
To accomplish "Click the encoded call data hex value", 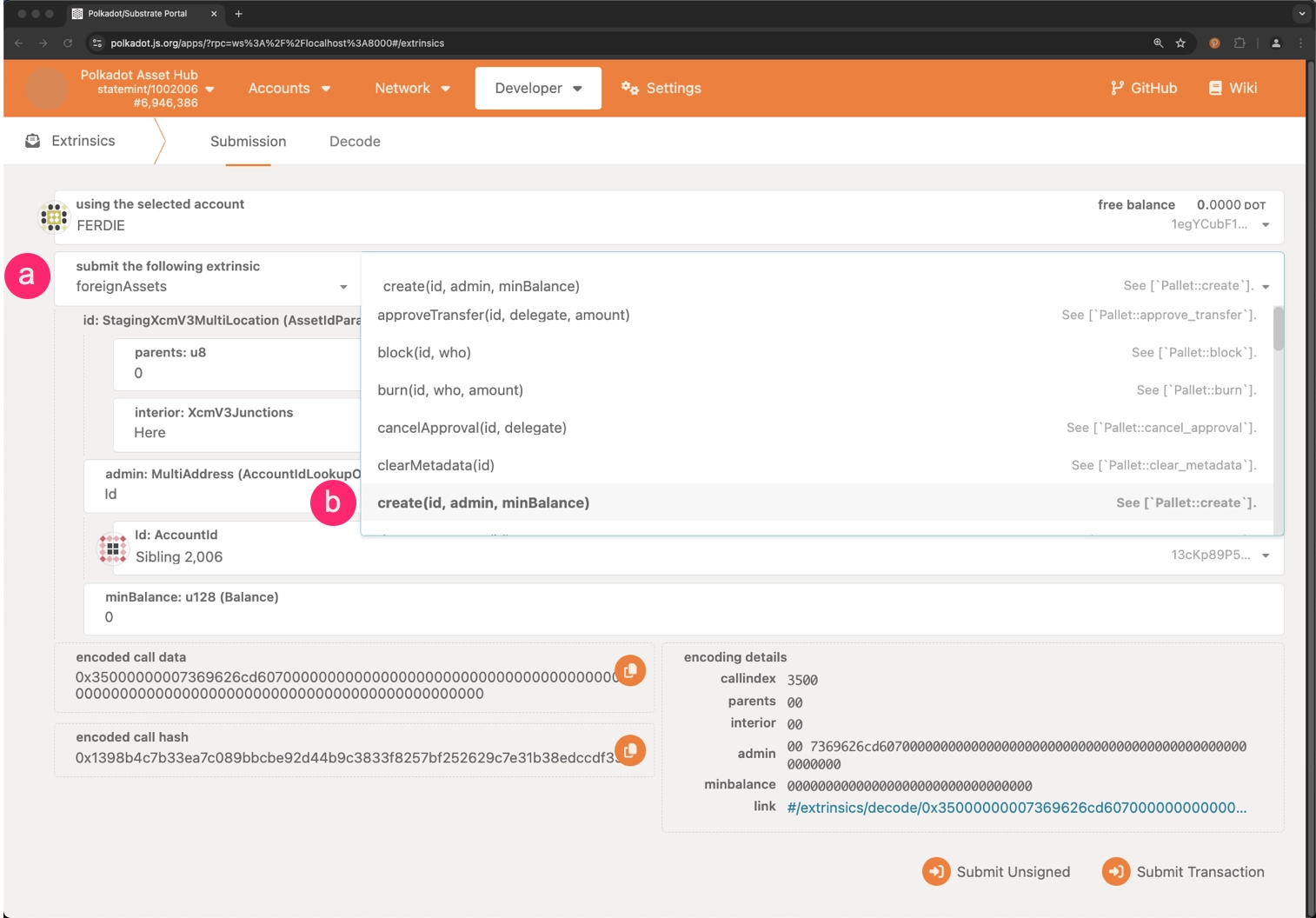I will 348,685.
